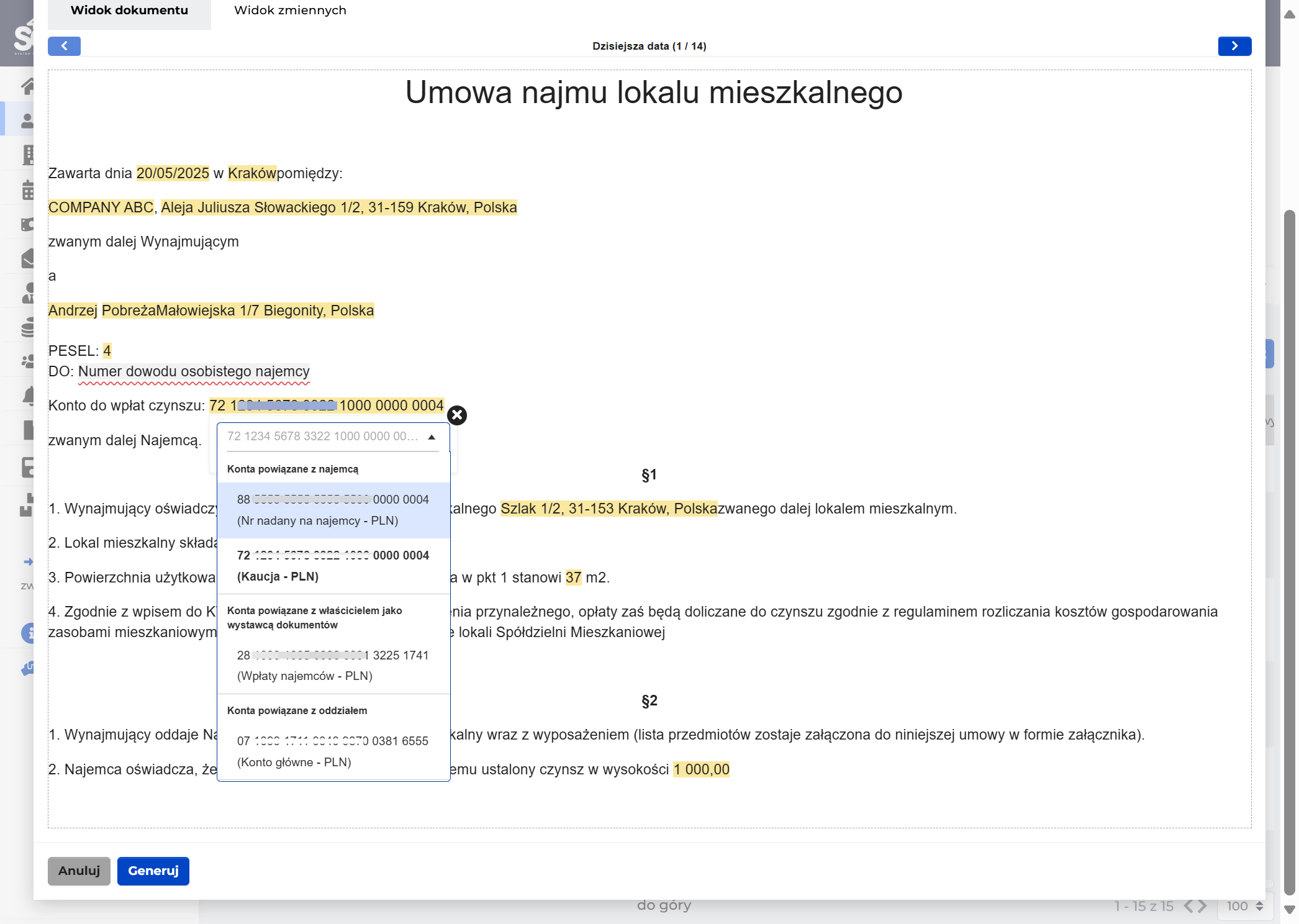Click the highlighted tenant name 'Andrzej'
The width and height of the screenshot is (1299, 924).
(x=73, y=310)
